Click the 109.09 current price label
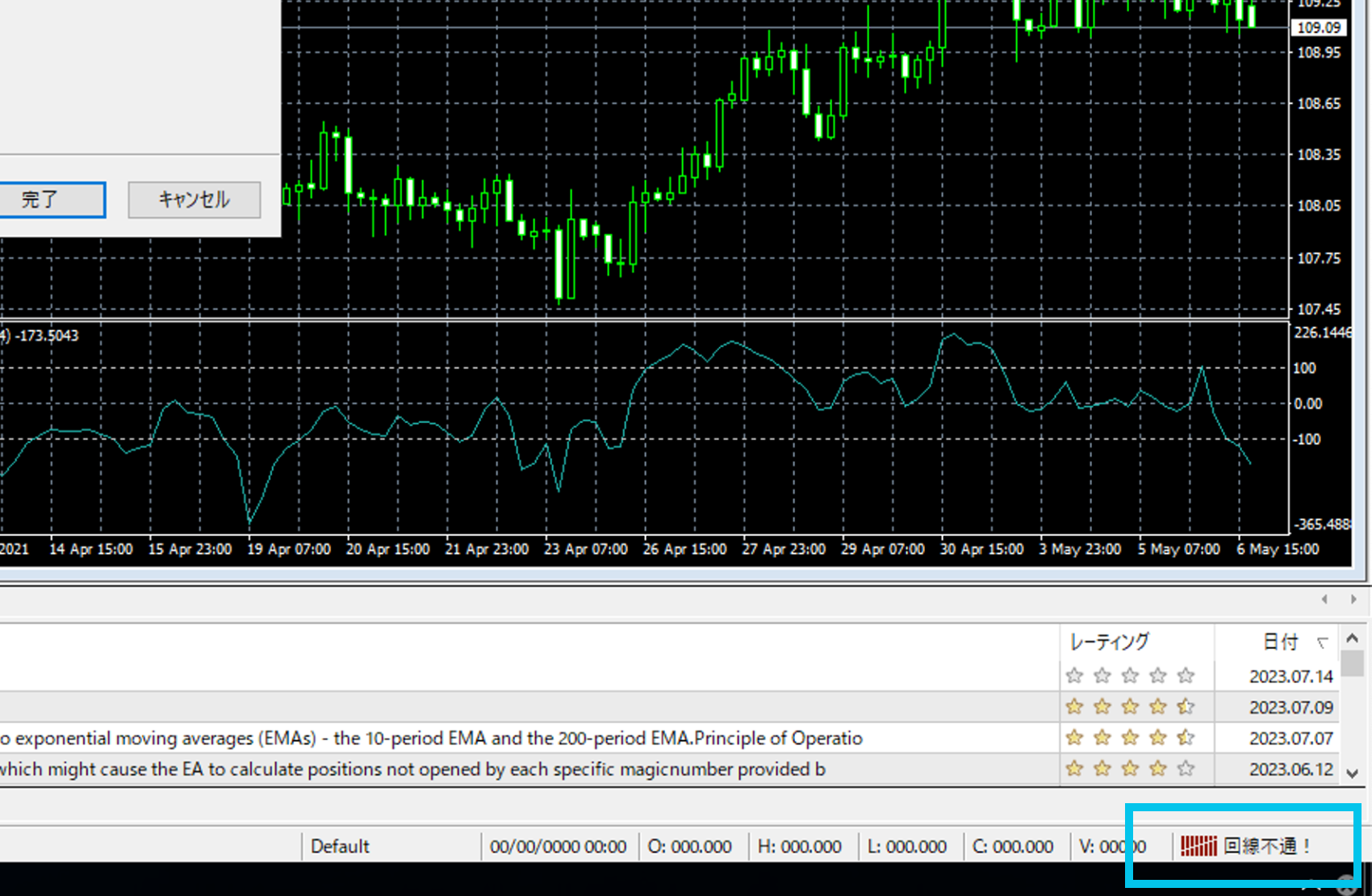Viewport: 1372px width, 896px height. point(1318,27)
